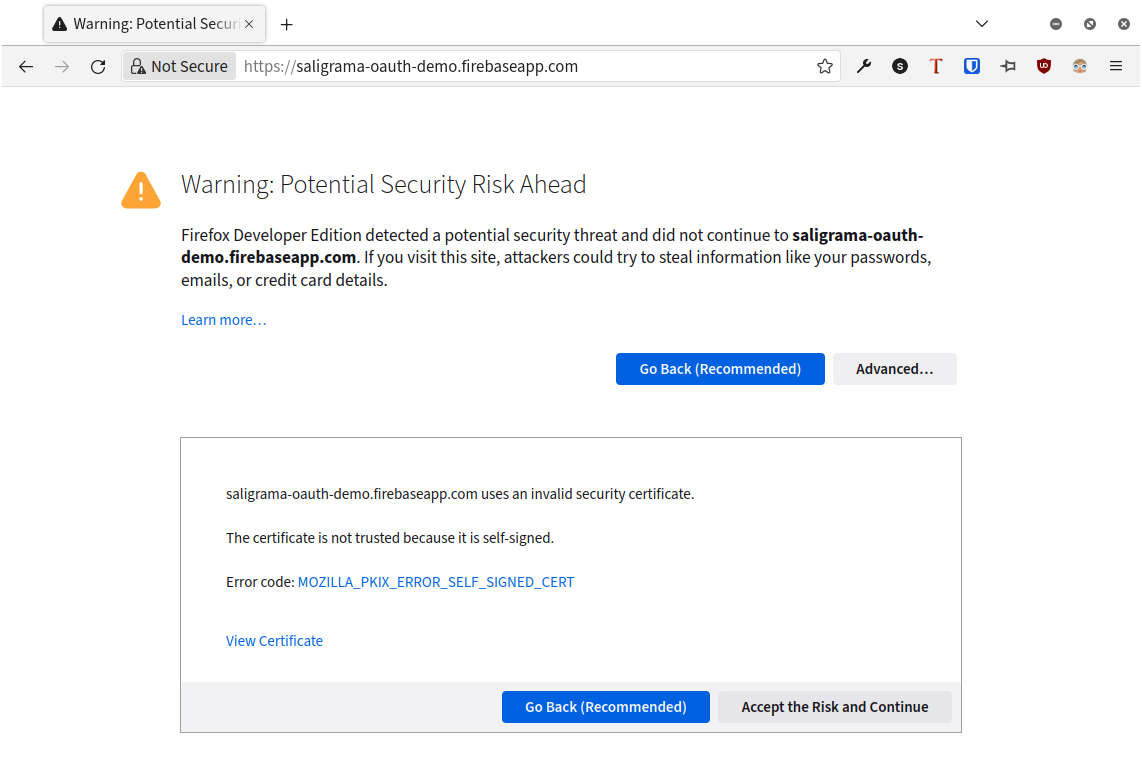Click the top Go Back (Recommended) button
This screenshot has height=769, width=1142.
(x=720, y=369)
